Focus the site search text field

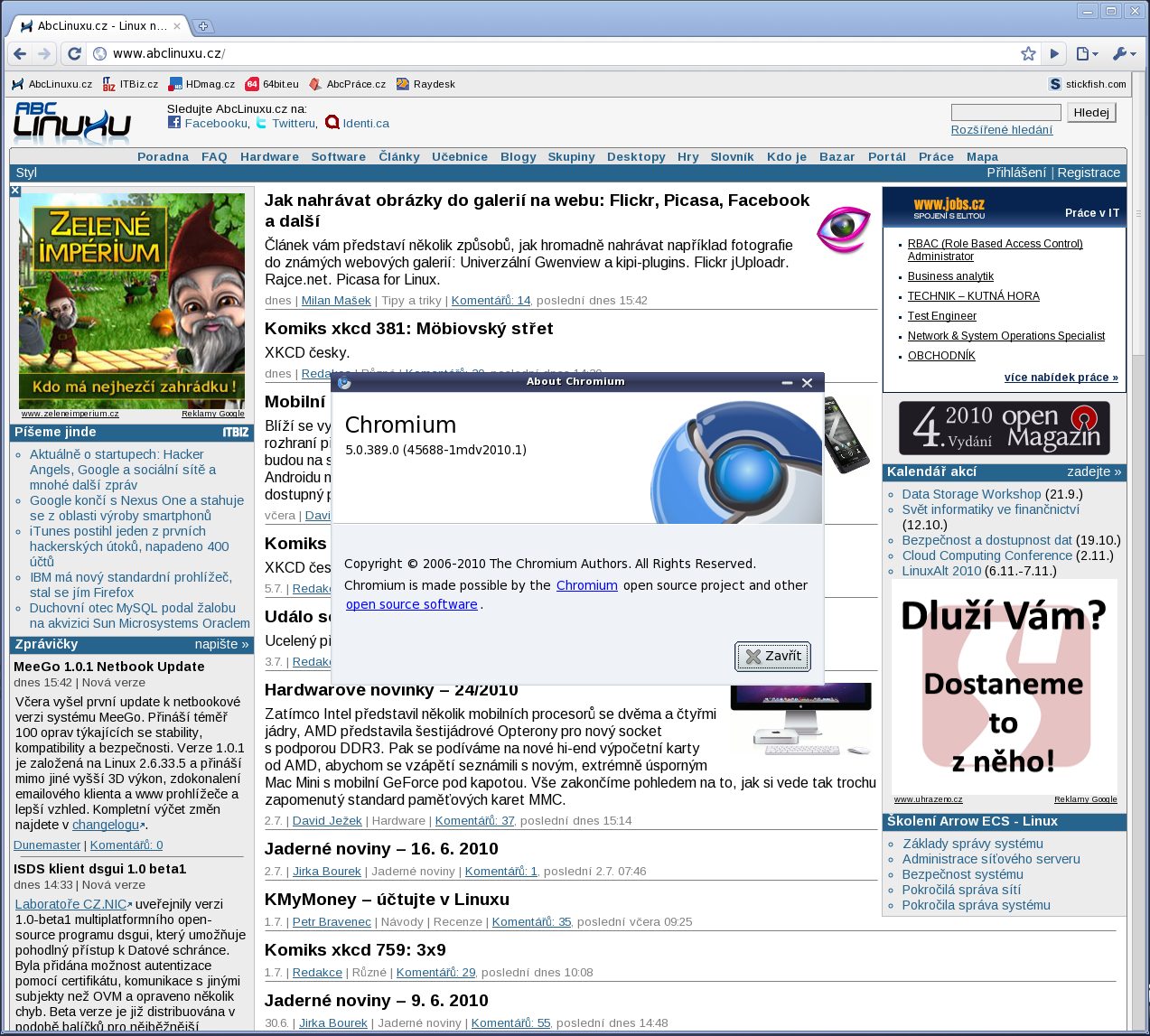(x=1006, y=112)
